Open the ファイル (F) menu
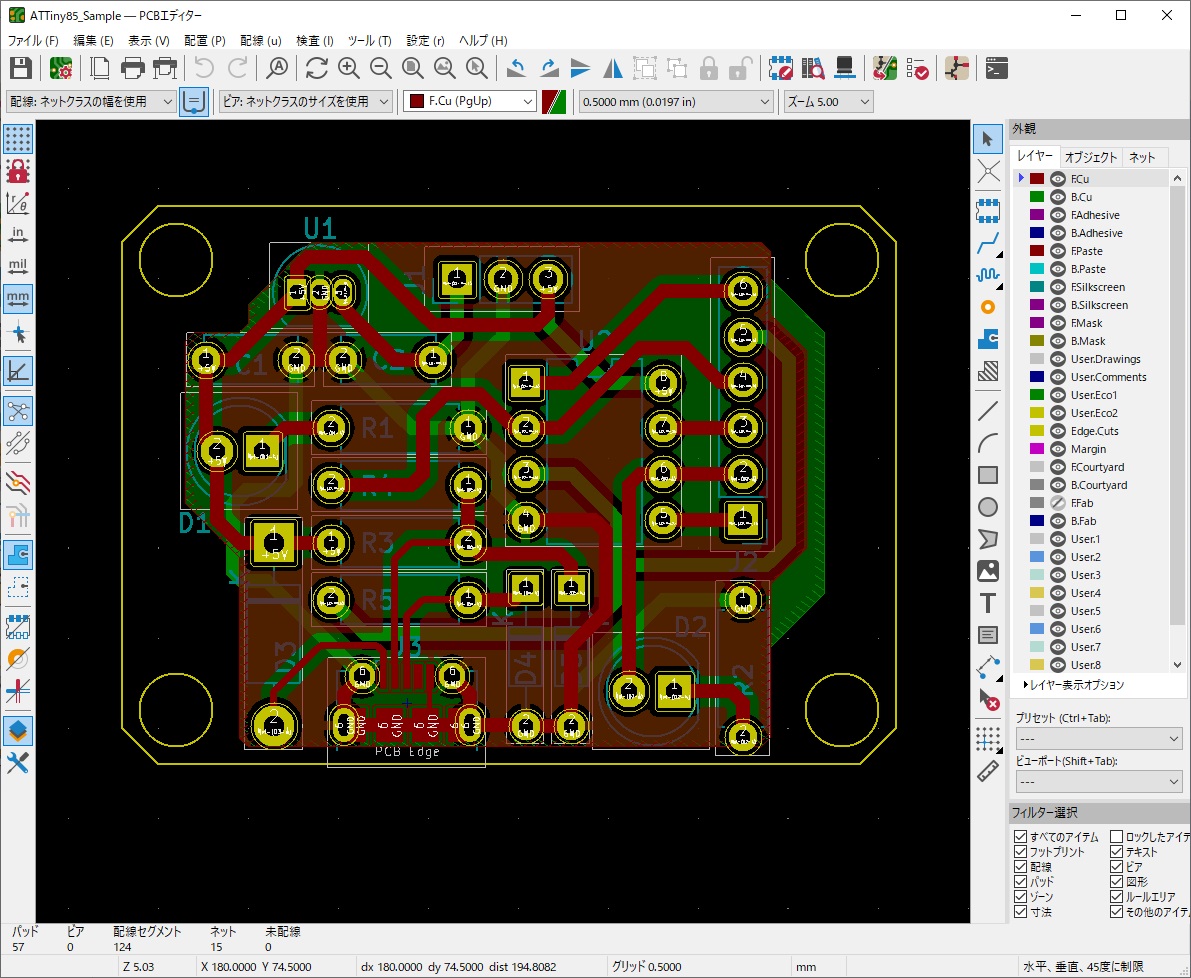 [x=33, y=40]
